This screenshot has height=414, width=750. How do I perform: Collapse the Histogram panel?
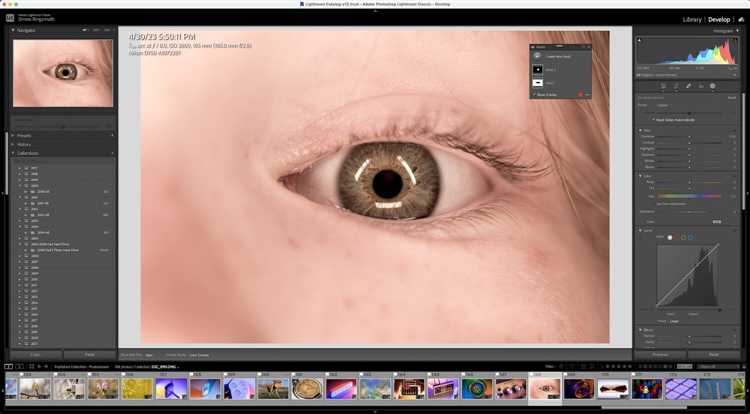[737, 31]
